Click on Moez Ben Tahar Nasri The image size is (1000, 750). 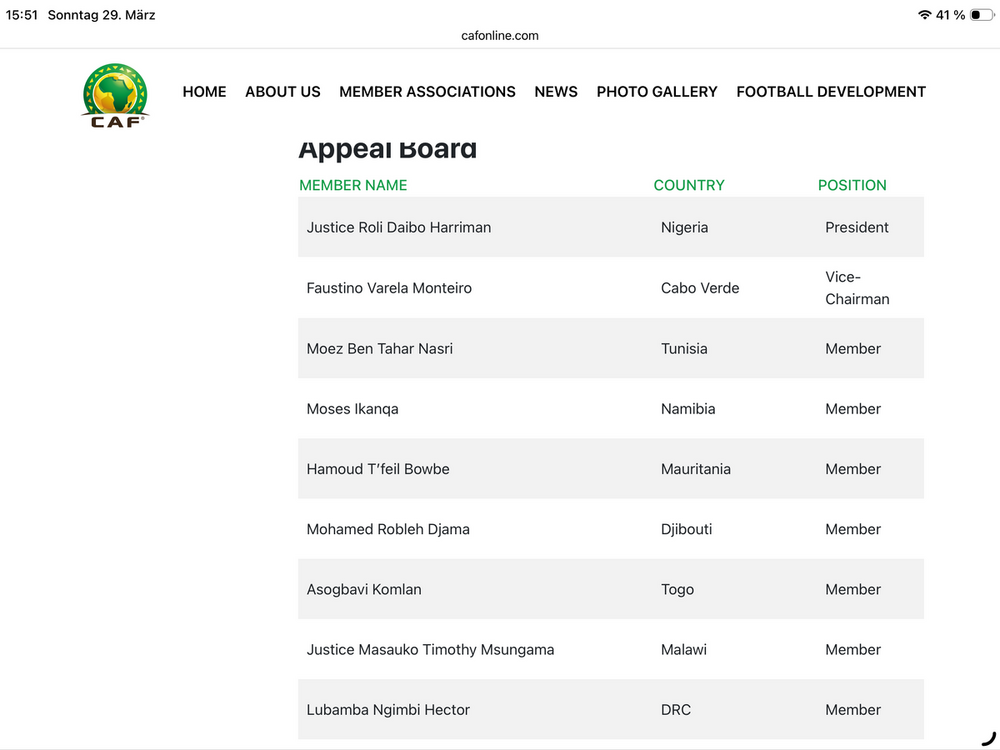click(x=379, y=349)
